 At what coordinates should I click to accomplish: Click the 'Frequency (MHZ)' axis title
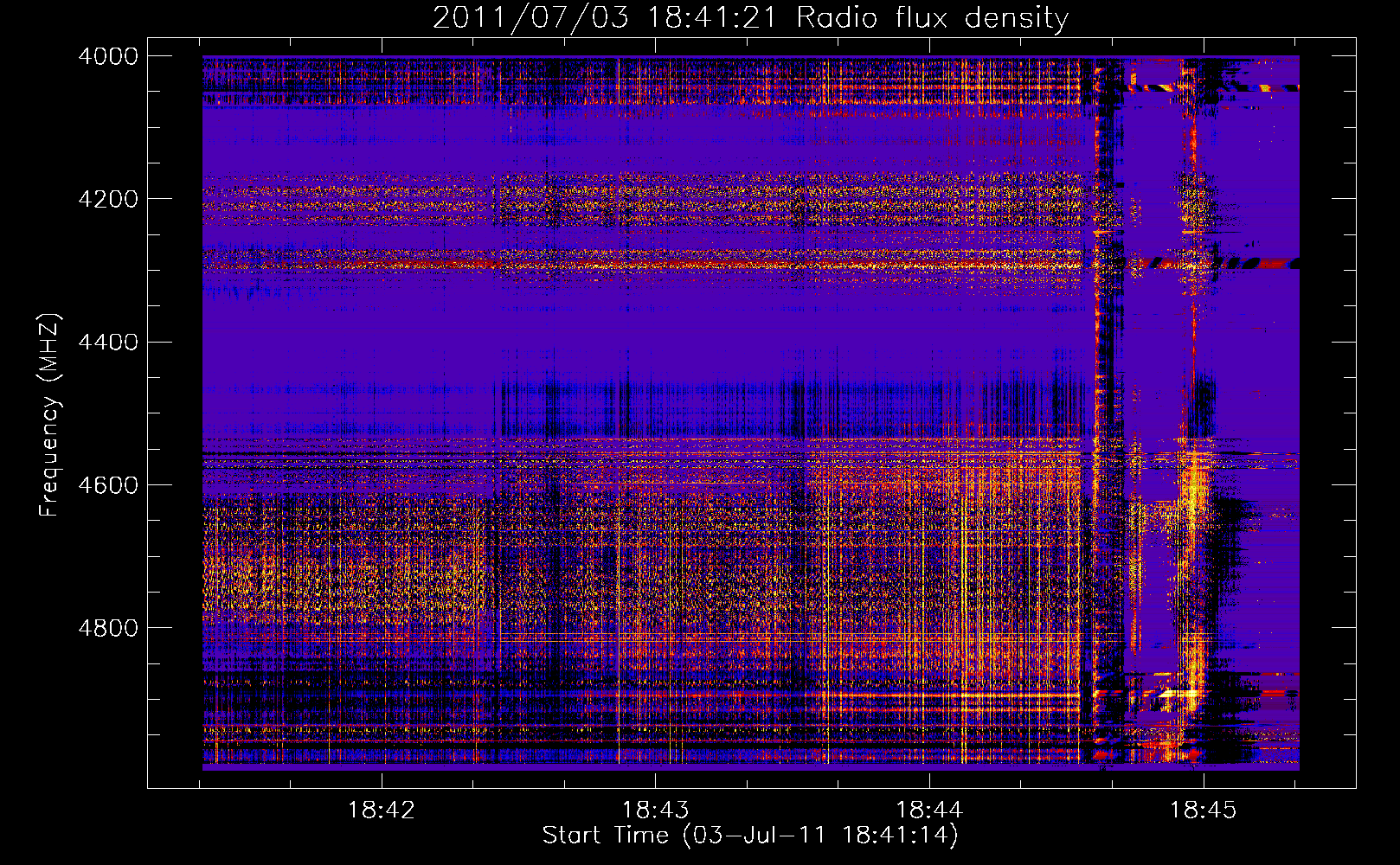click(x=50, y=415)
